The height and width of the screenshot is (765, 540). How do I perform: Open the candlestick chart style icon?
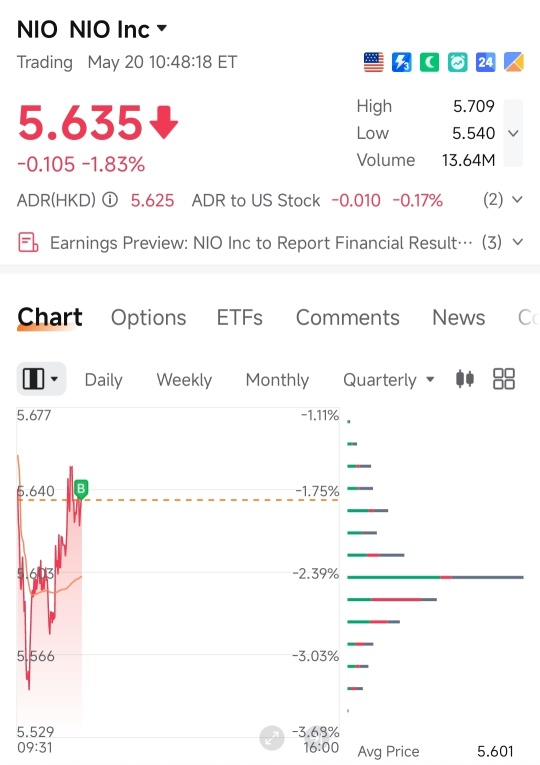coord(465,379)
